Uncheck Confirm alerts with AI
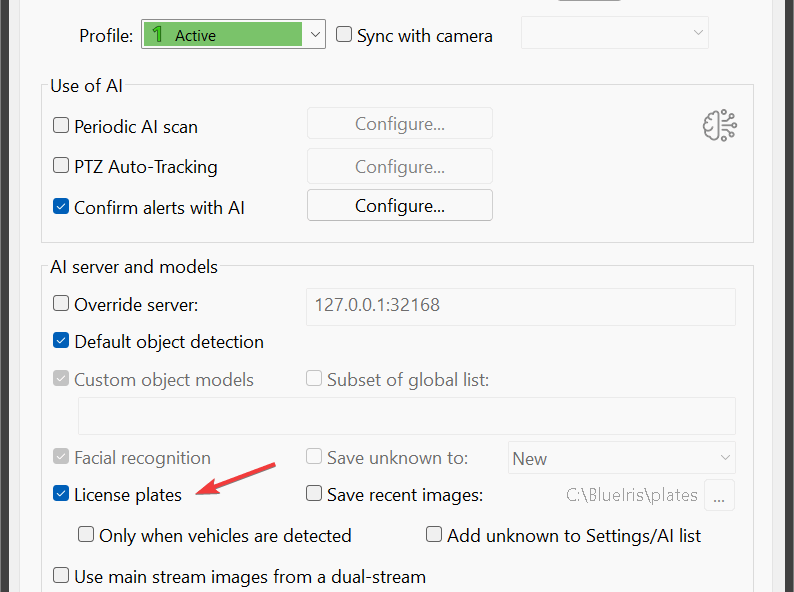The image size is (794, 592). [x=61, y=208]
